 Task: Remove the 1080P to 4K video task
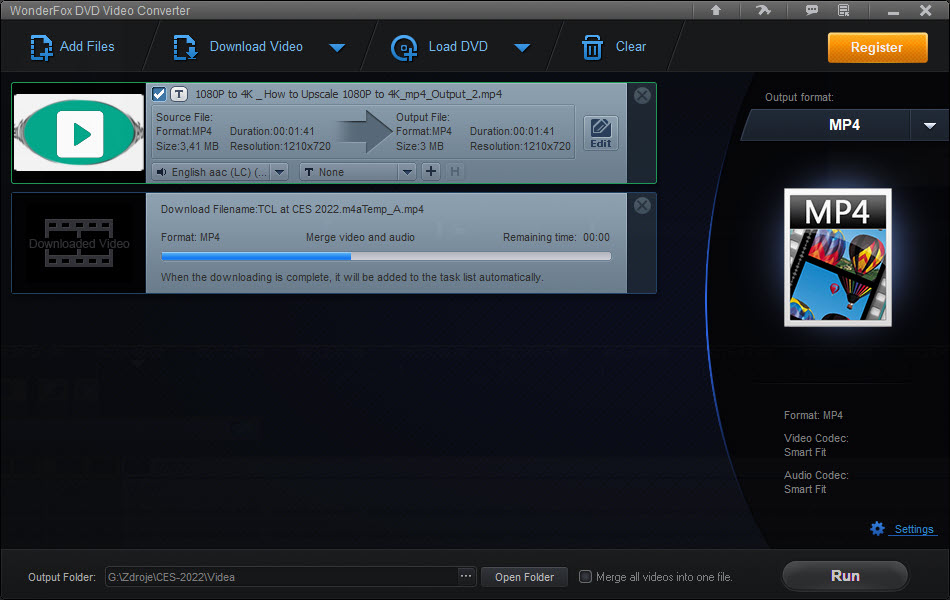click(642, 96)
